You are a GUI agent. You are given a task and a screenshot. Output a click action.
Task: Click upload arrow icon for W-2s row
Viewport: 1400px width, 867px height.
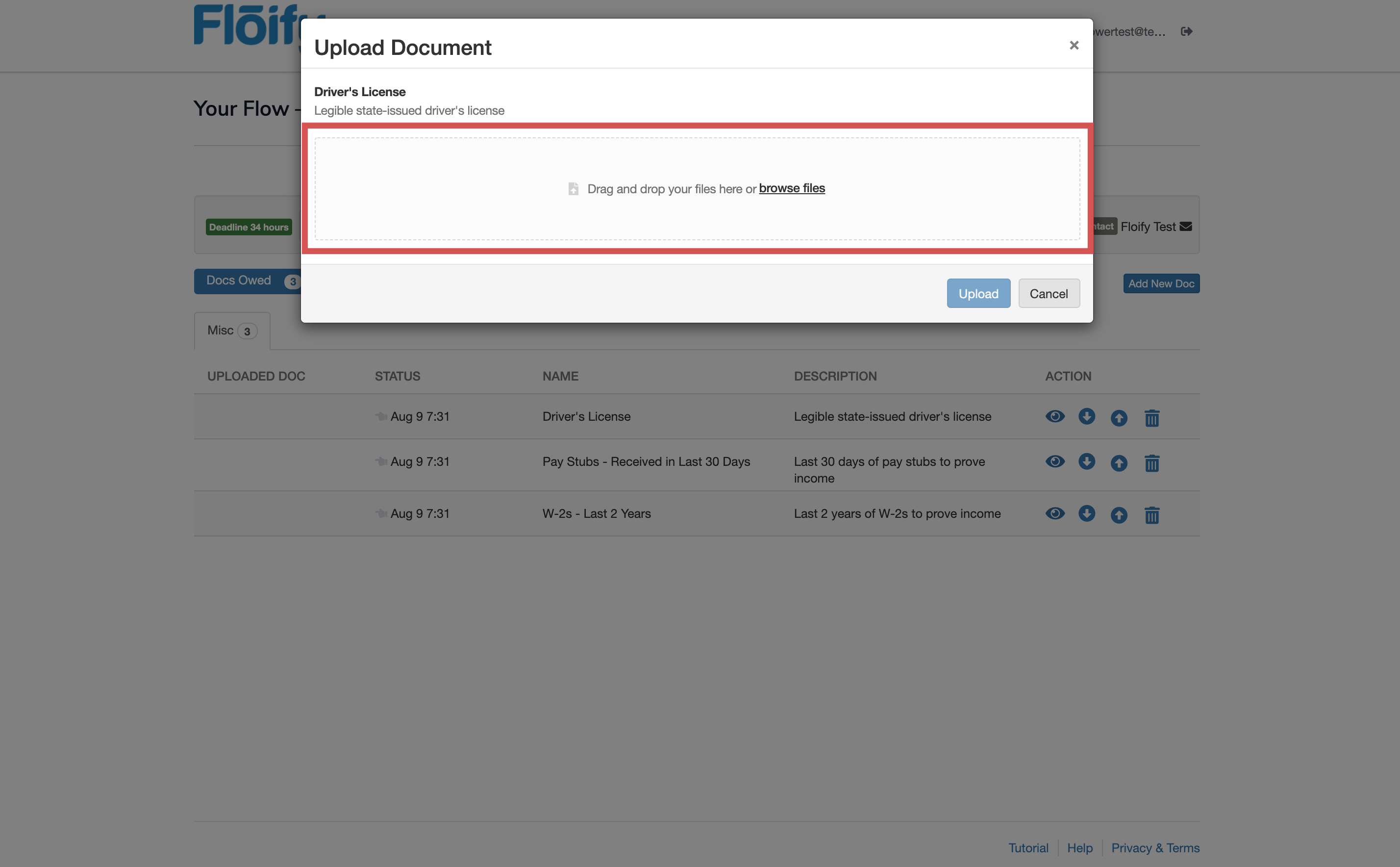point(1119,514)
